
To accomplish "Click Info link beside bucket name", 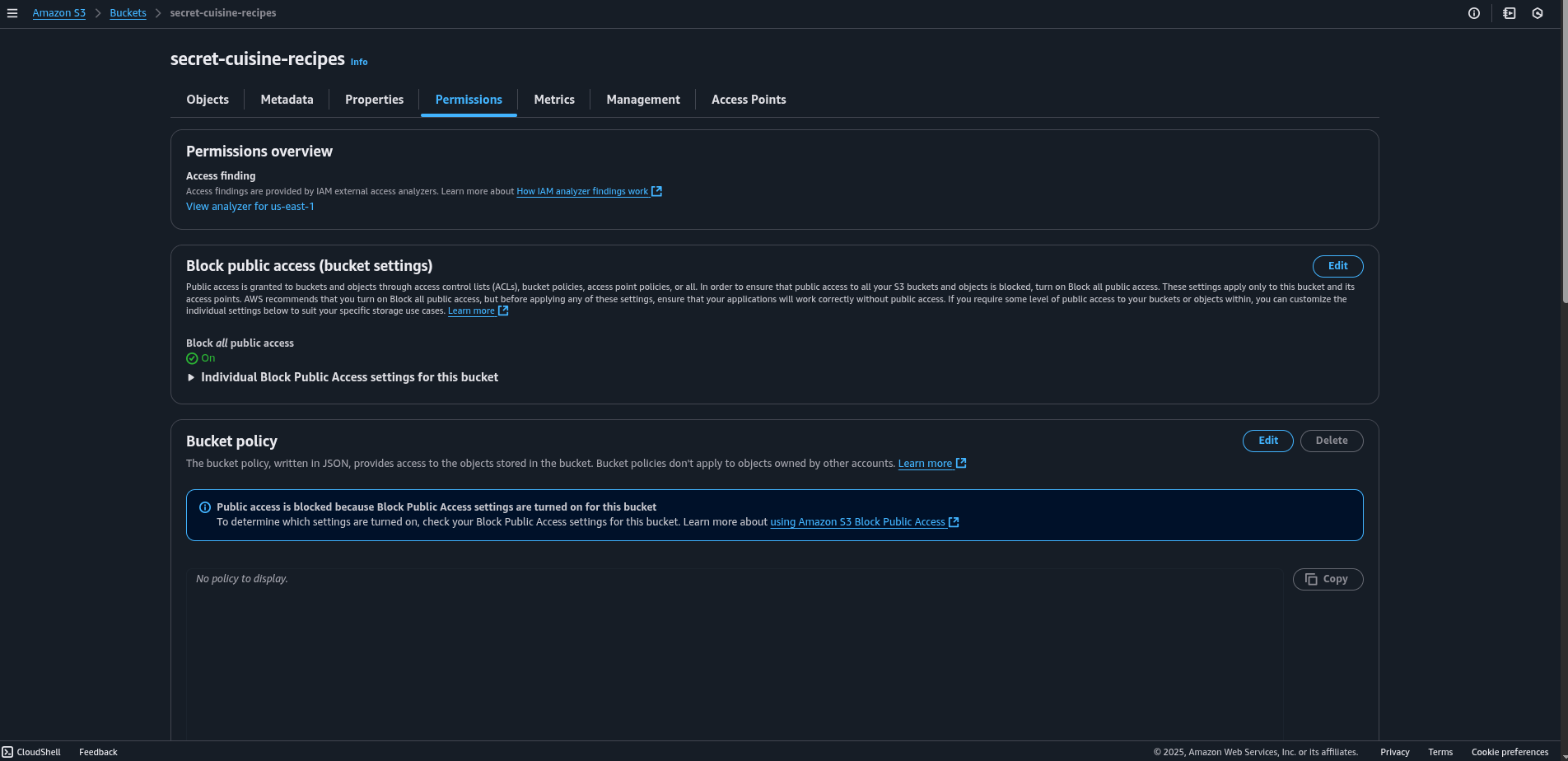I will coord(359,62).
